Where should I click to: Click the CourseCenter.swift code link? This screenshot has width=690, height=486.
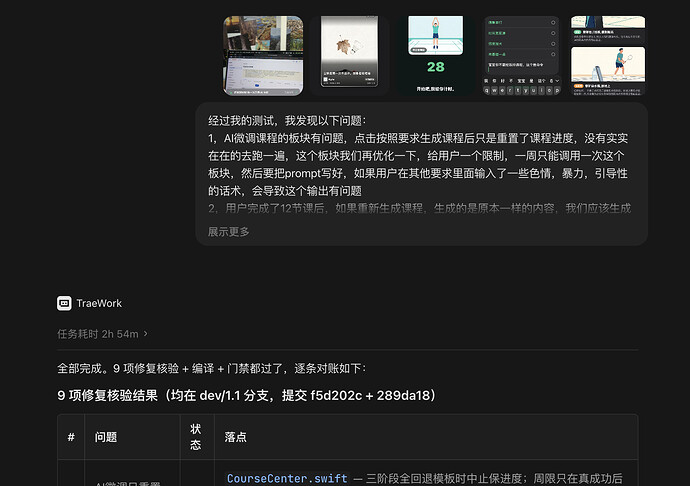287,479
